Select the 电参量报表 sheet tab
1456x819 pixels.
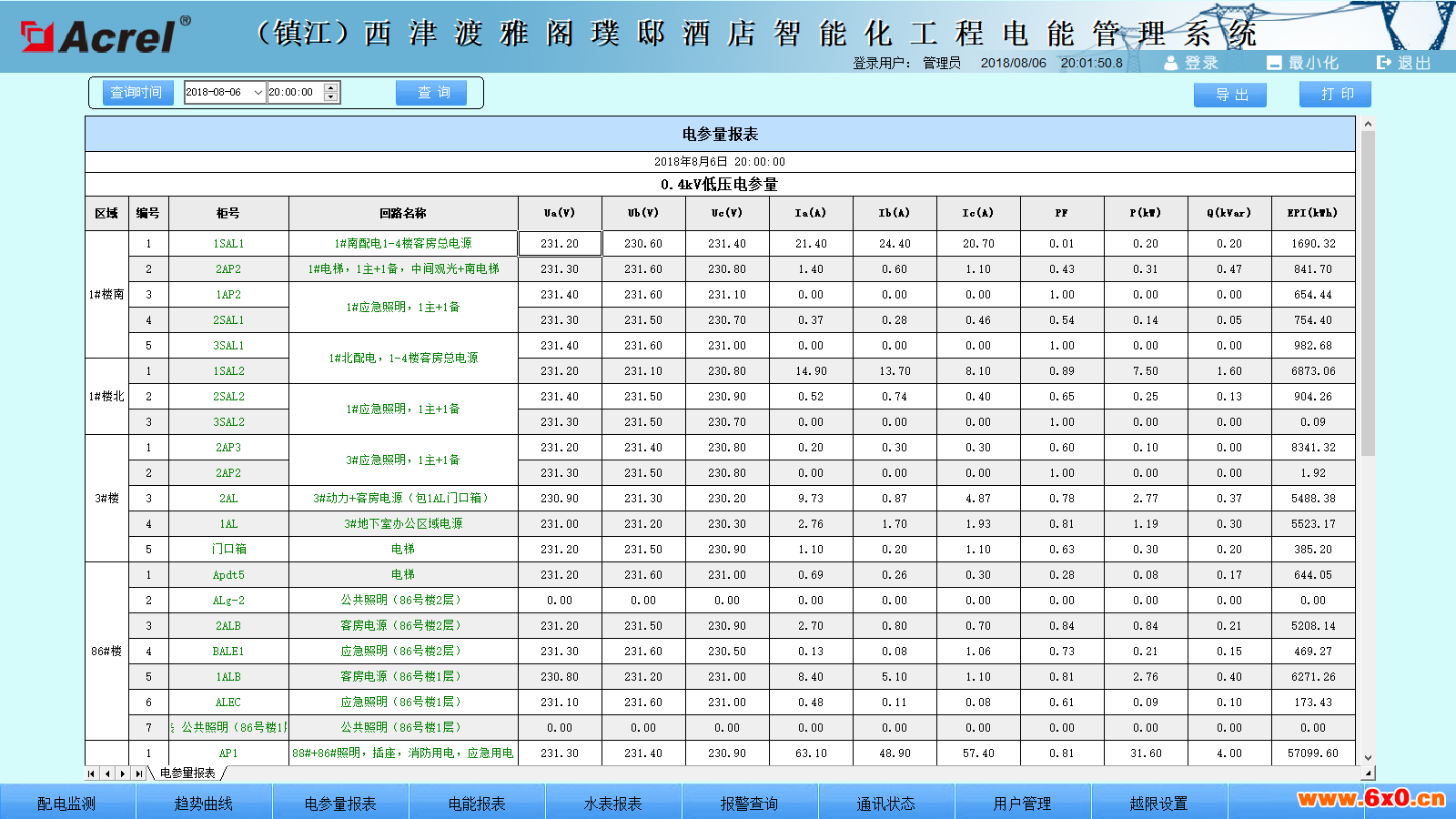click(x=187, y=773)
